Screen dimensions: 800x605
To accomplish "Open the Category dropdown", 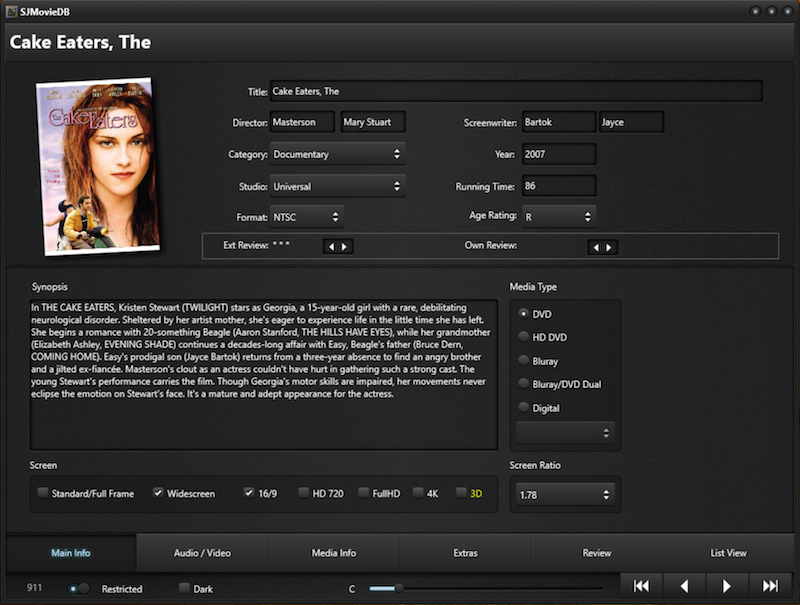I will click(337, 154).
